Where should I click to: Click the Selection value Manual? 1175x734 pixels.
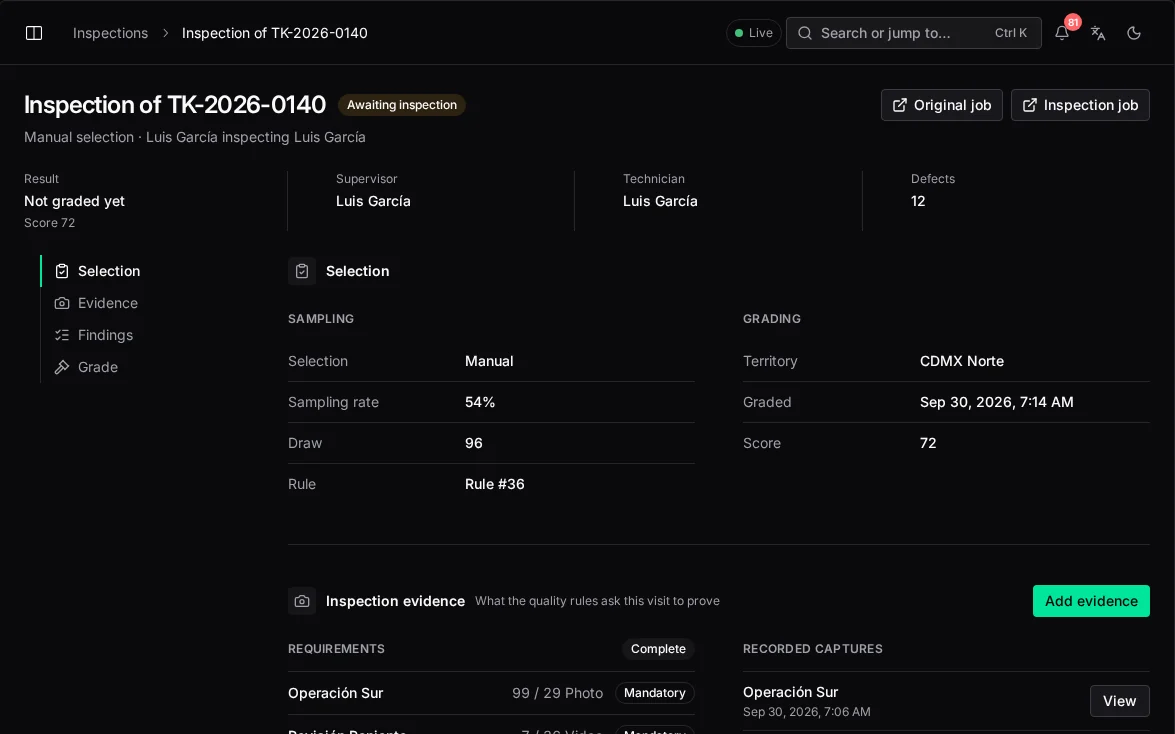pos(489,361)
